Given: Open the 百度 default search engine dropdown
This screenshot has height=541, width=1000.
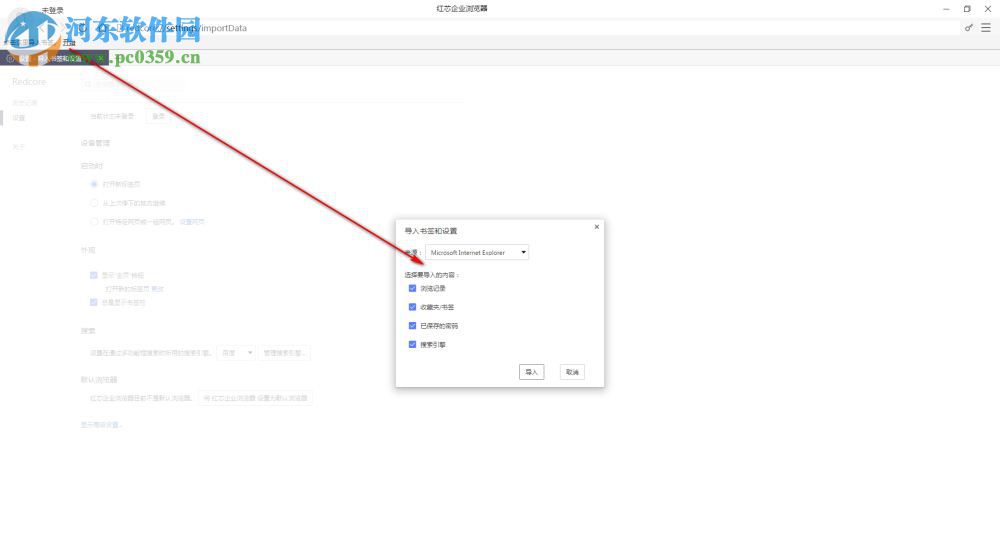Looking at the screenshot, I should [x=236, y=352].
